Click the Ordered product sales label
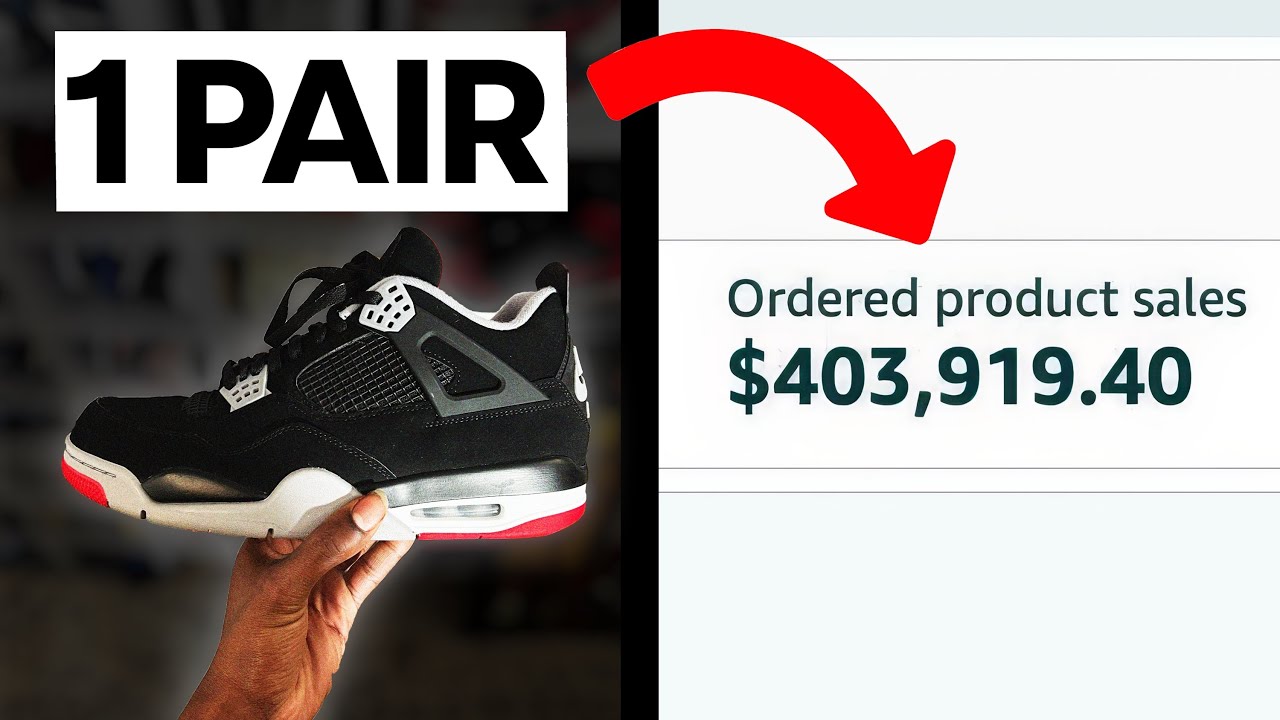The height and width of the screenshot is (720, 1280). point(986,300)
